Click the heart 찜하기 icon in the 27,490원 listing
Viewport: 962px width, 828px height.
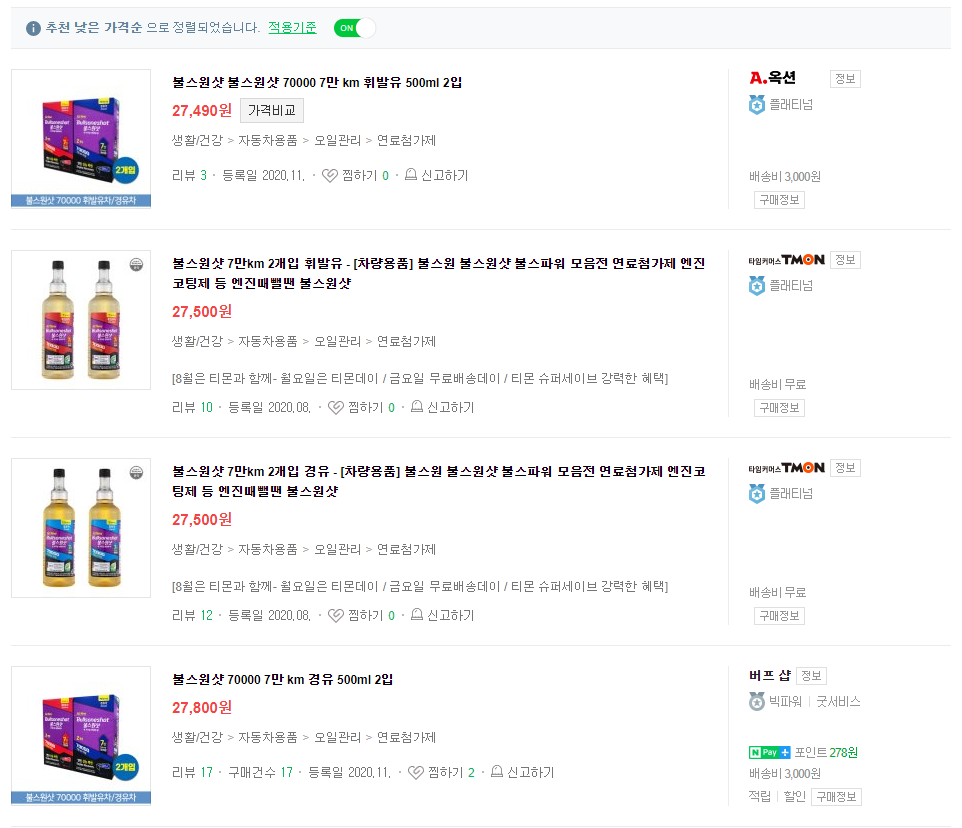click(330, 175)
